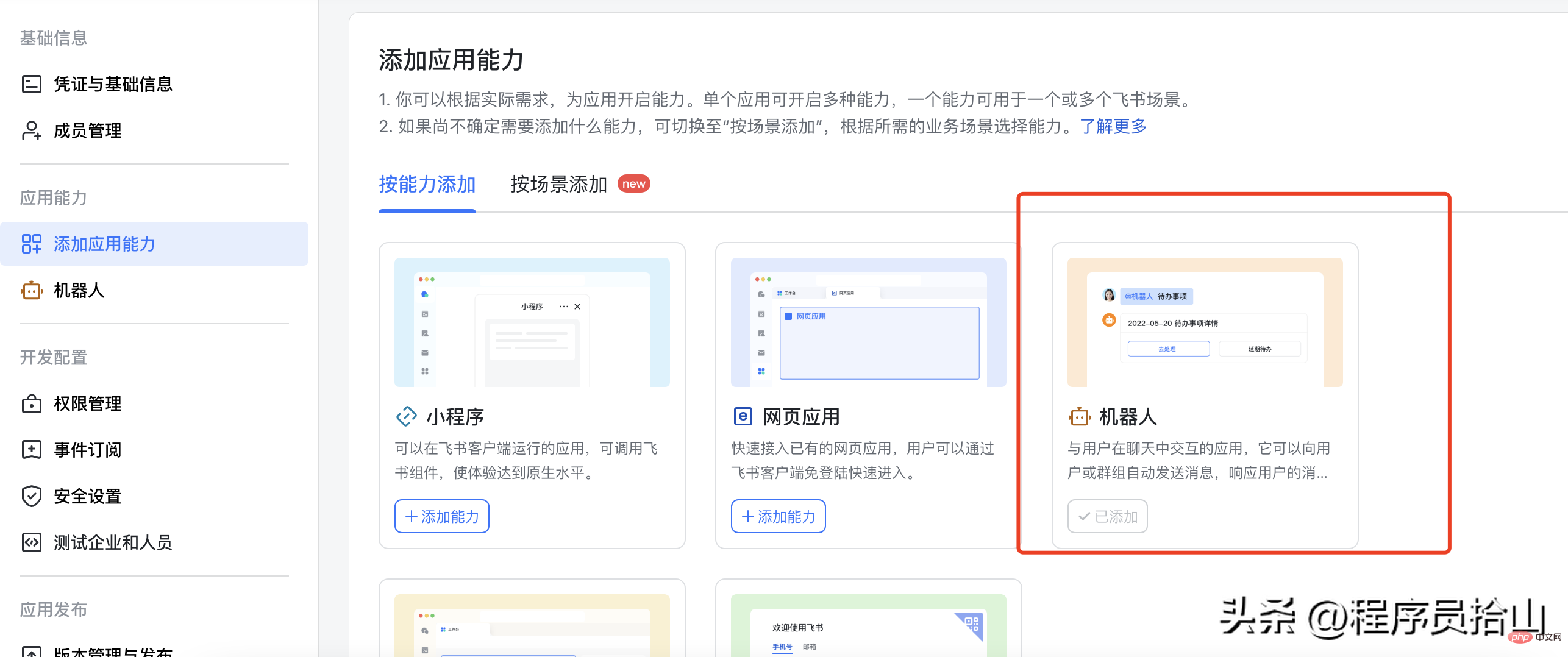Click the 凭证与基础信息 card icon in sidebar
The height and width of the screenshot is (657, 1568).
coord(31,84)
